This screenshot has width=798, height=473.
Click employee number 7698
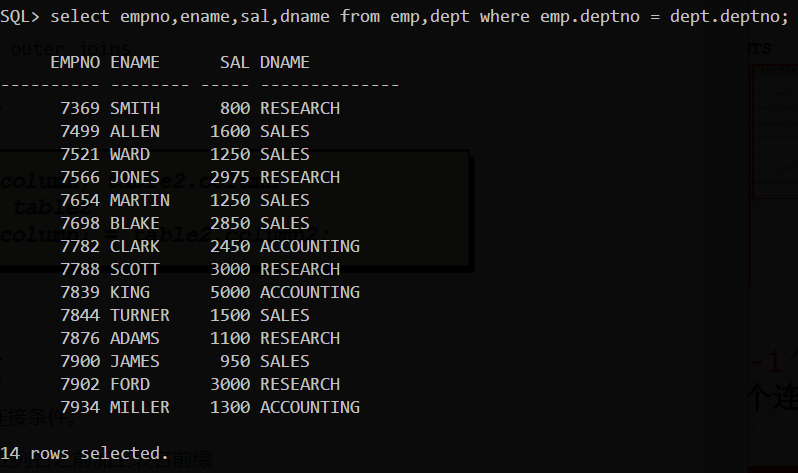coord(80,223)
